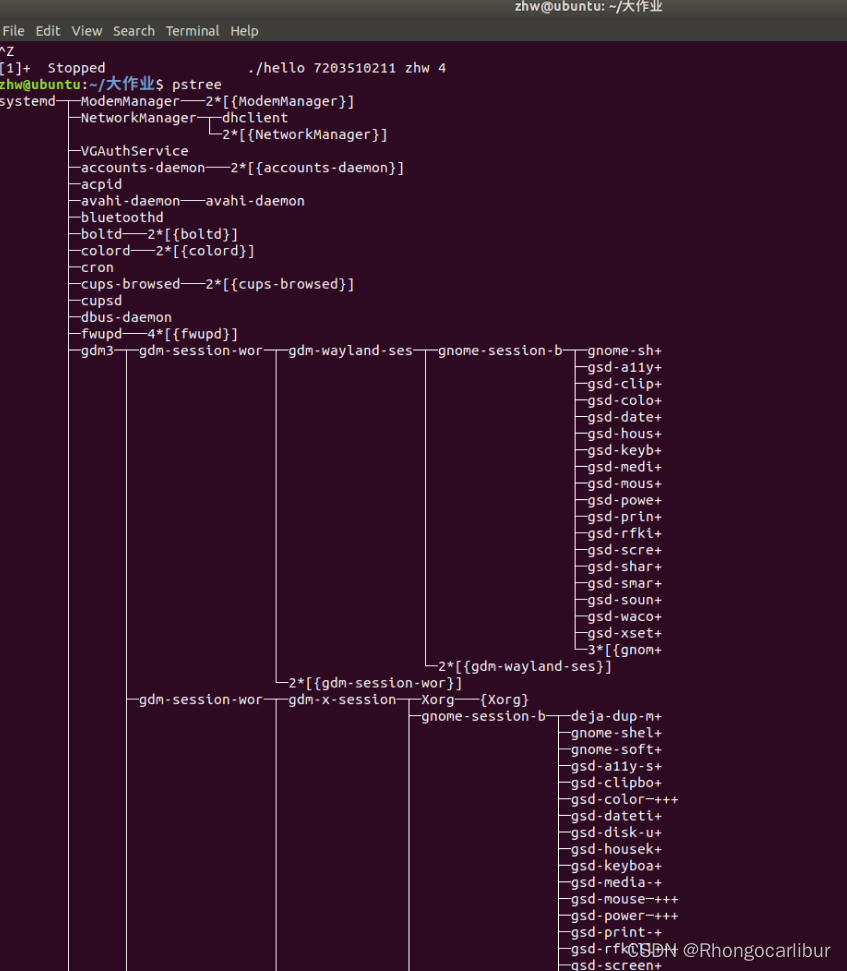Select the gdm3 process node
The height and width of the screenshot is (971, 847).
[97, 351]
